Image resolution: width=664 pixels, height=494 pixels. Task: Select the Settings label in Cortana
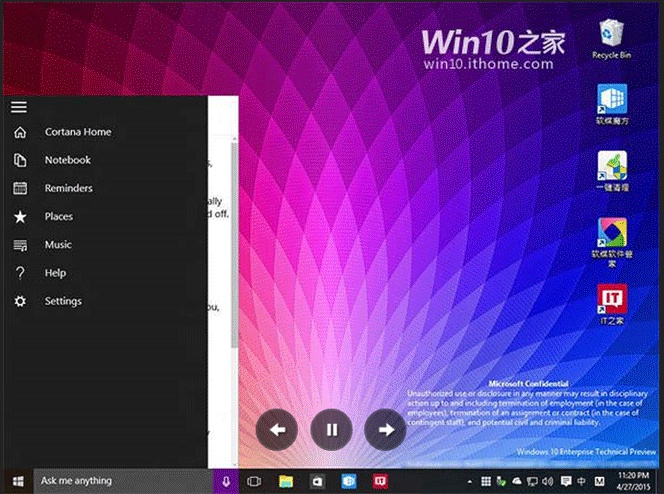coord(64,301)
